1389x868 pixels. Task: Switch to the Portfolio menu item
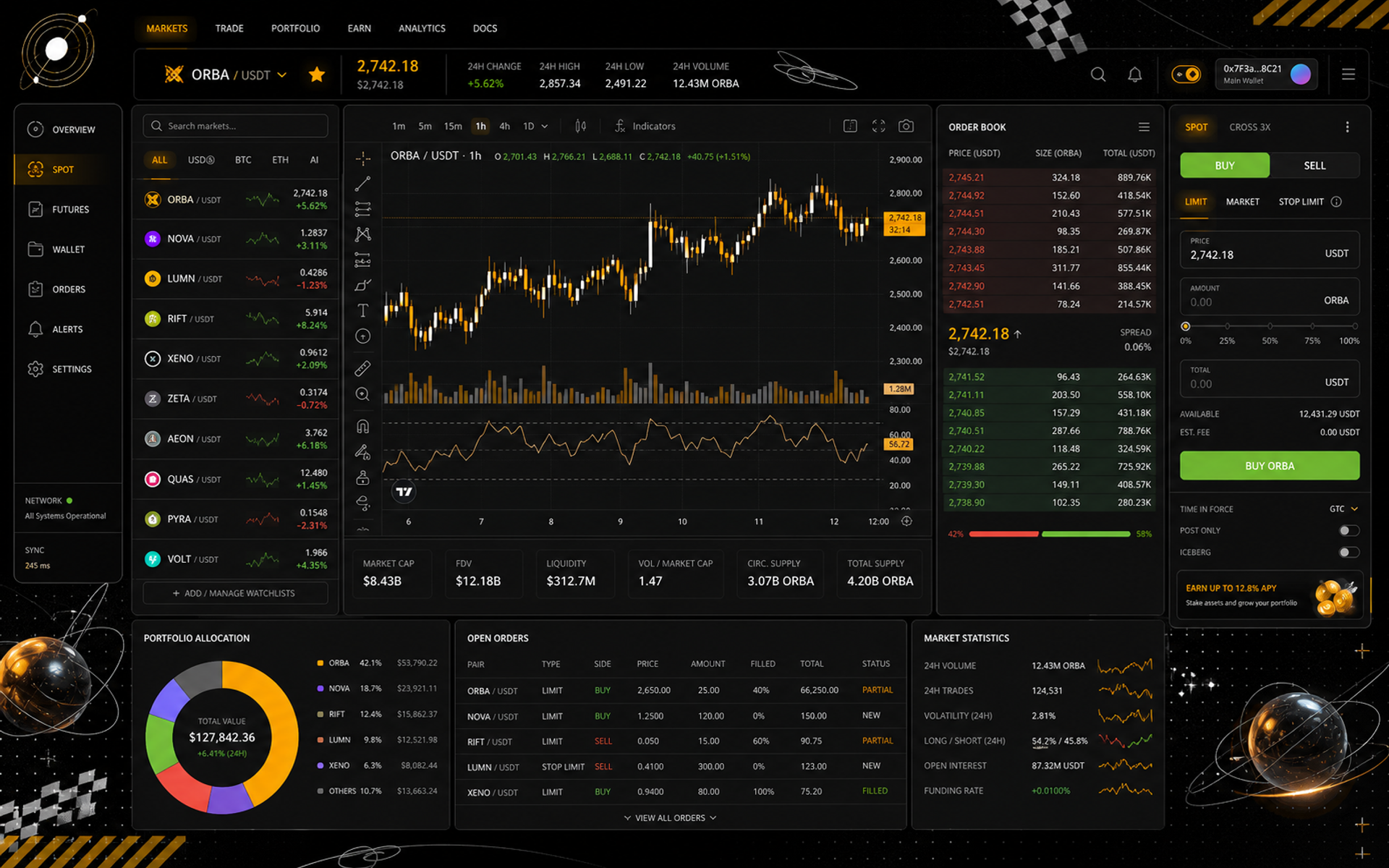295,28
